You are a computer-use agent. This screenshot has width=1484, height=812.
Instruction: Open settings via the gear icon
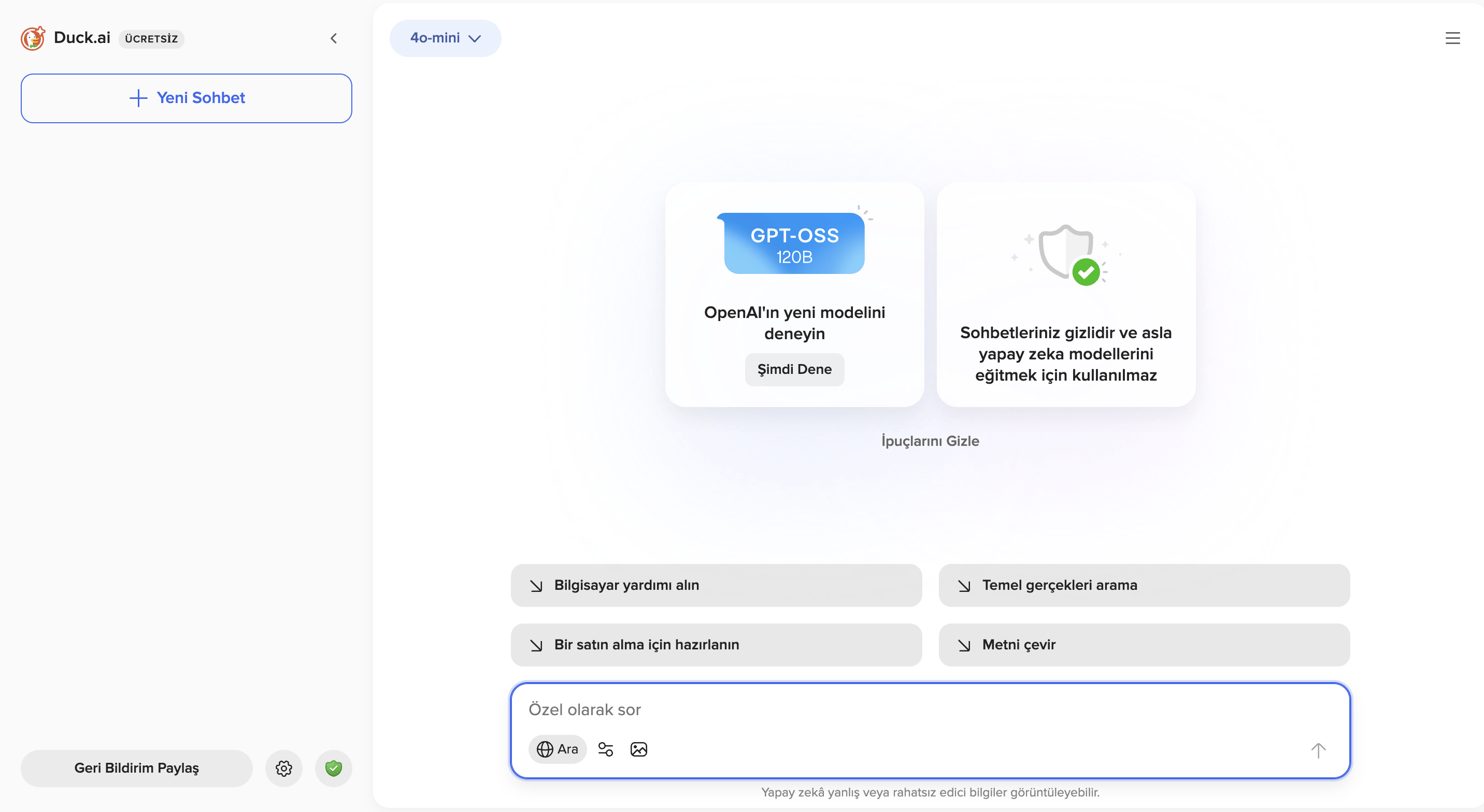(x=283, y=768)
